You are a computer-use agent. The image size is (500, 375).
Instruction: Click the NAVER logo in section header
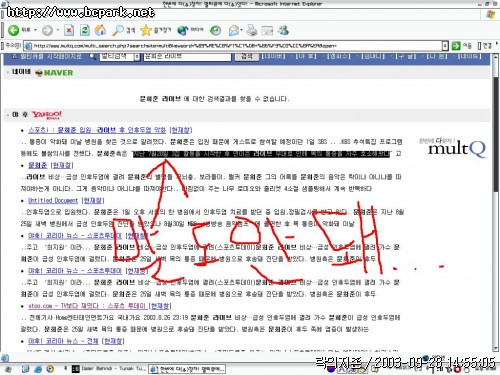click(x=54, y=73)
